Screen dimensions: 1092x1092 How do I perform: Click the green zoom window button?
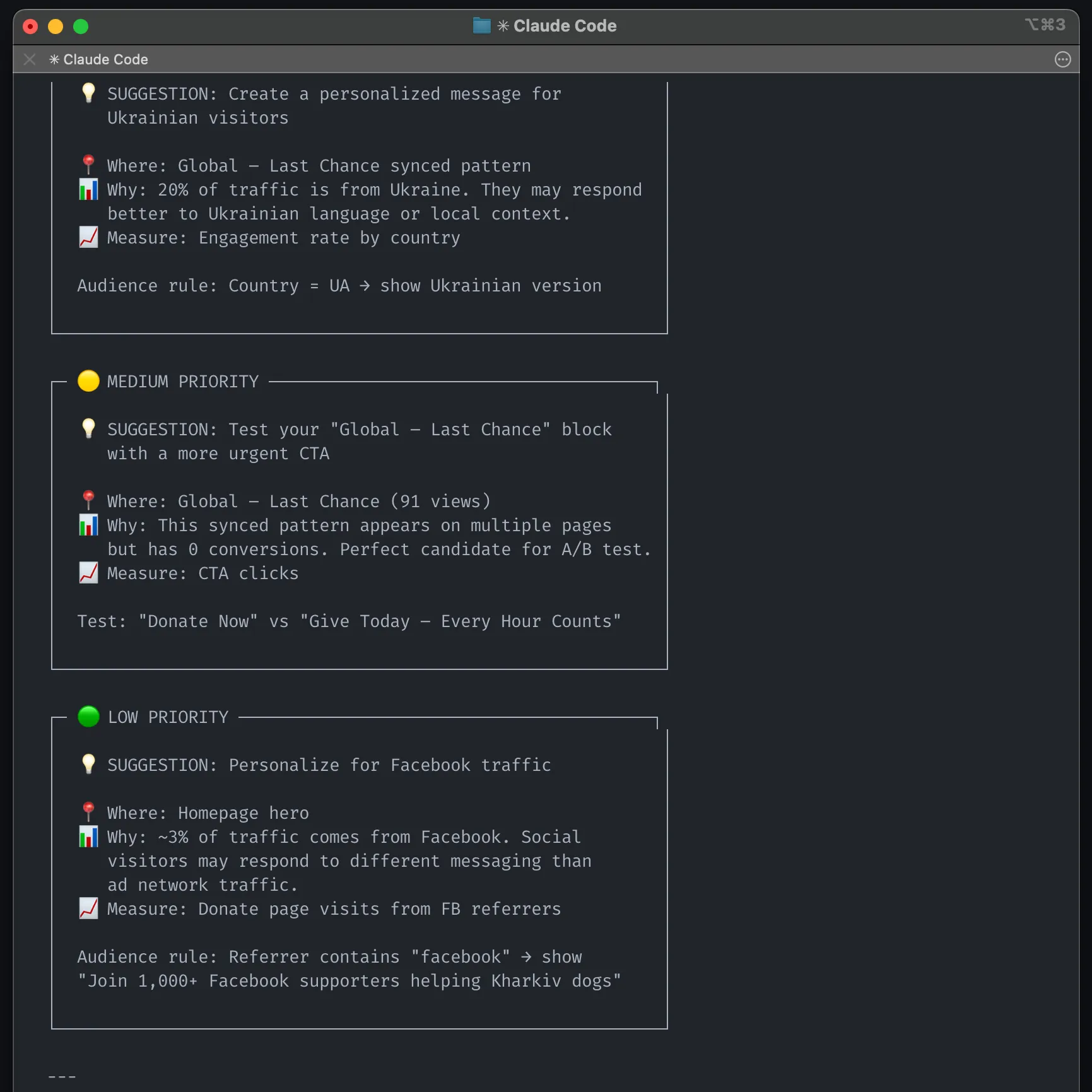tap(81, 26)
